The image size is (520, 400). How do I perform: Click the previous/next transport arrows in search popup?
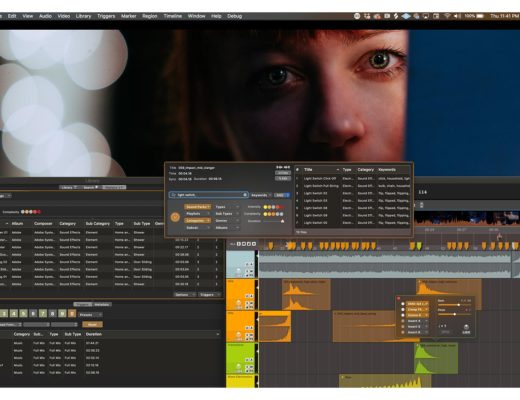tap(283, 167)
